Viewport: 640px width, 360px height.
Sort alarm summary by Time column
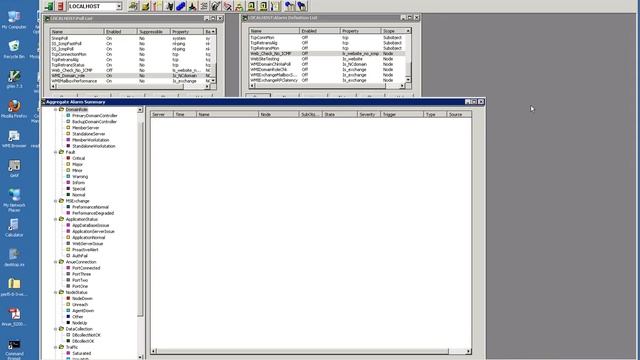(185, 115)
